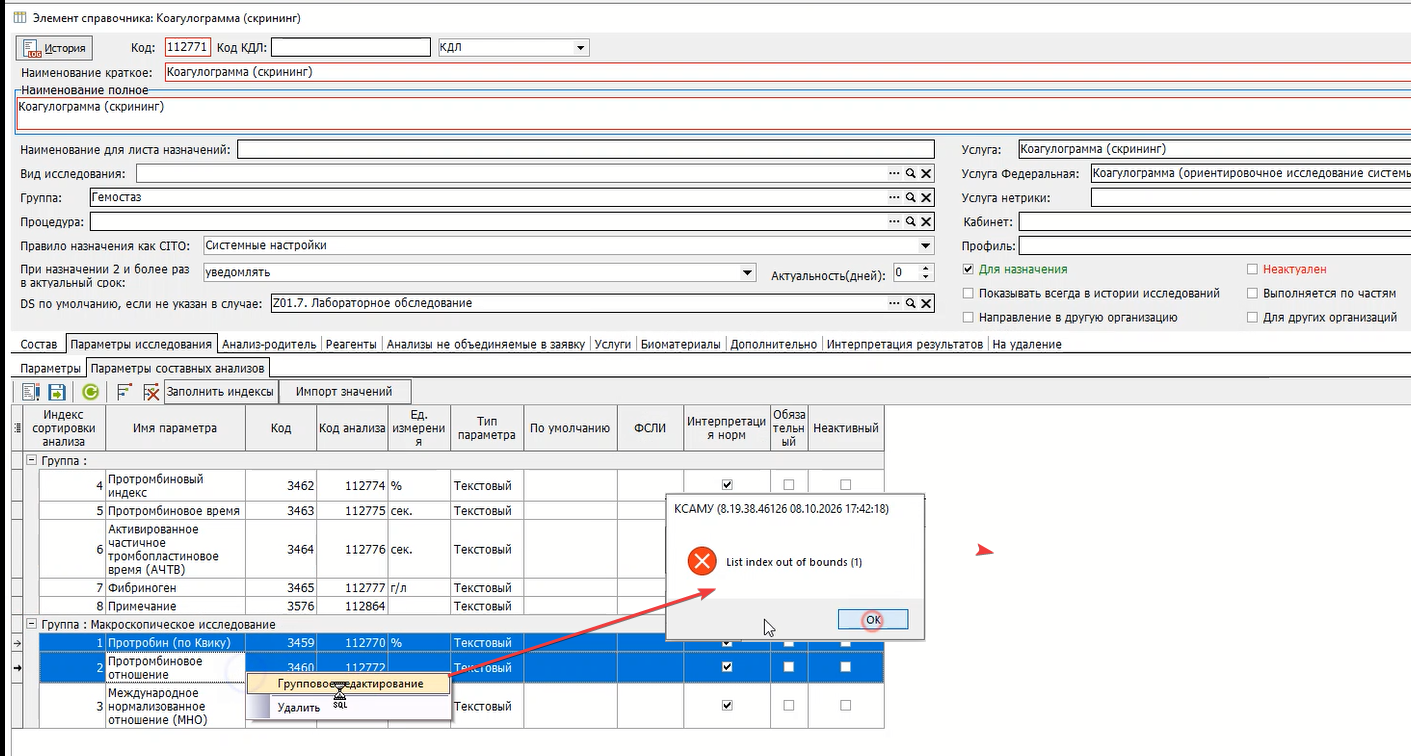Image resolution: width=1411 pixels, height=756 pixels.
Task: Choose Групповое редактирование from context menu
Action: coord(350,683)
